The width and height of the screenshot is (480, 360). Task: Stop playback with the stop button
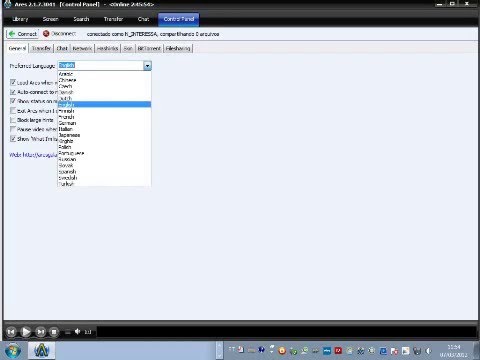tap(54, 332)
